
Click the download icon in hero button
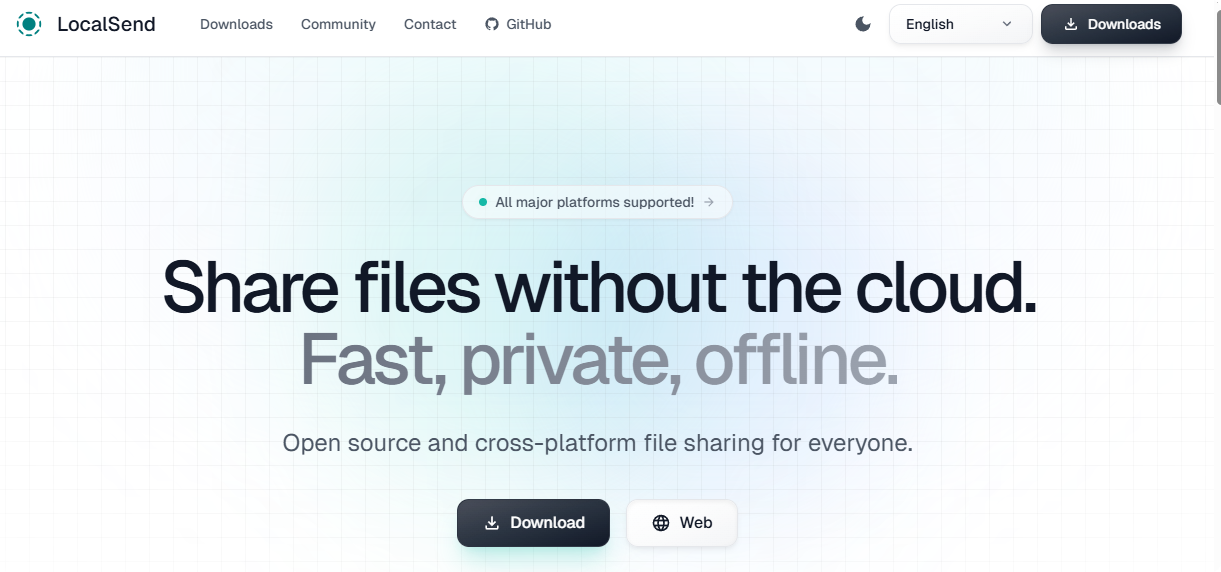[x=492, y=523]
